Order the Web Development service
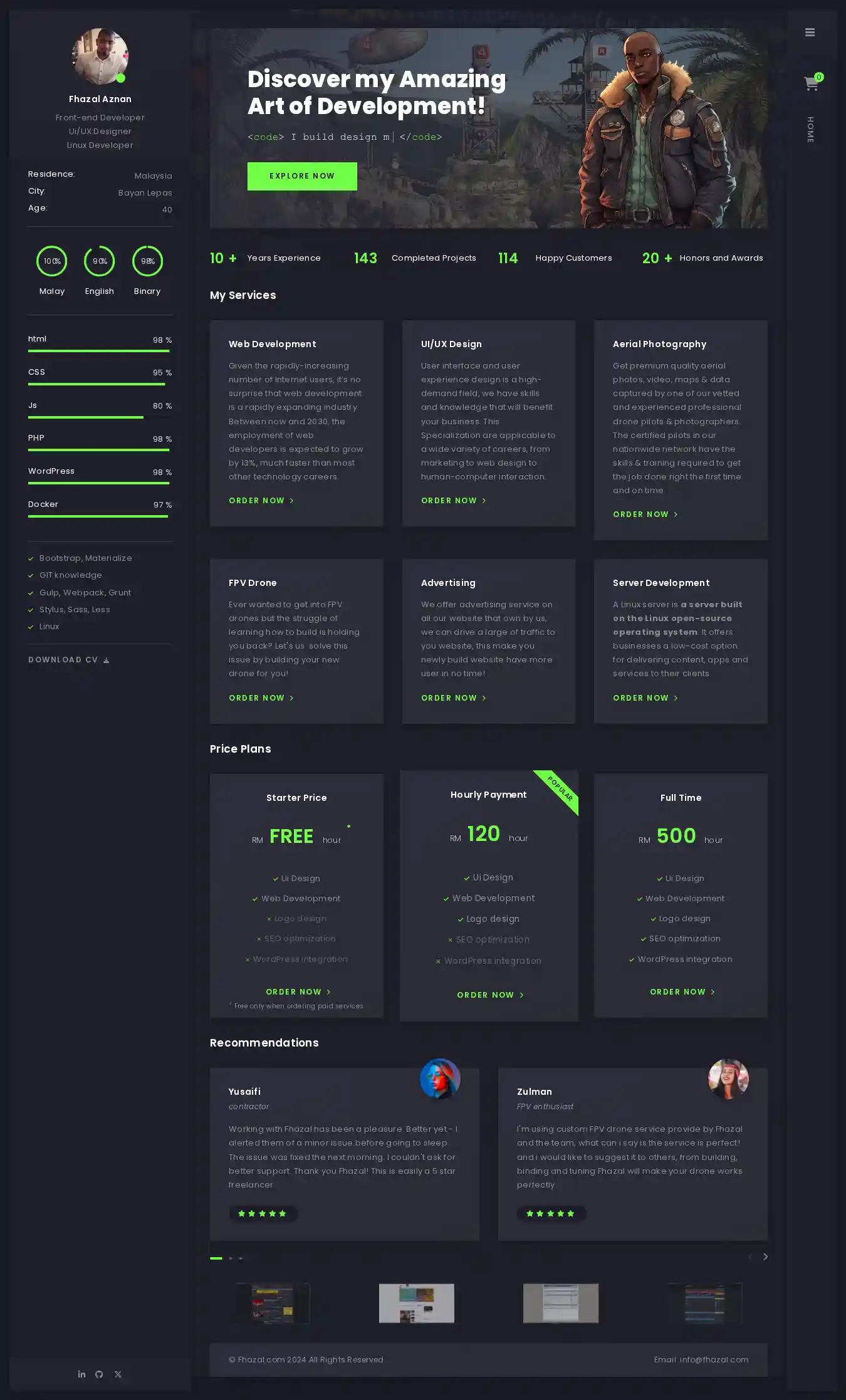 (261, 501)
